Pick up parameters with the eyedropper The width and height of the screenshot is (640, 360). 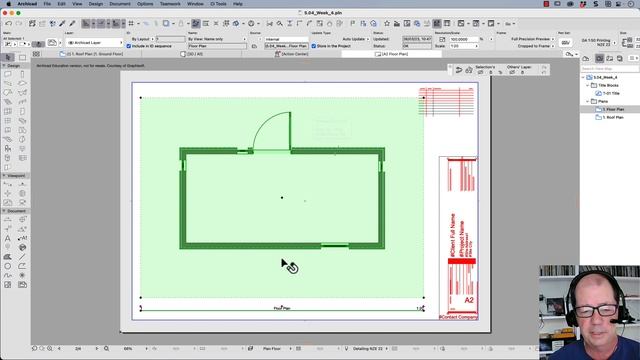(62, 24)
